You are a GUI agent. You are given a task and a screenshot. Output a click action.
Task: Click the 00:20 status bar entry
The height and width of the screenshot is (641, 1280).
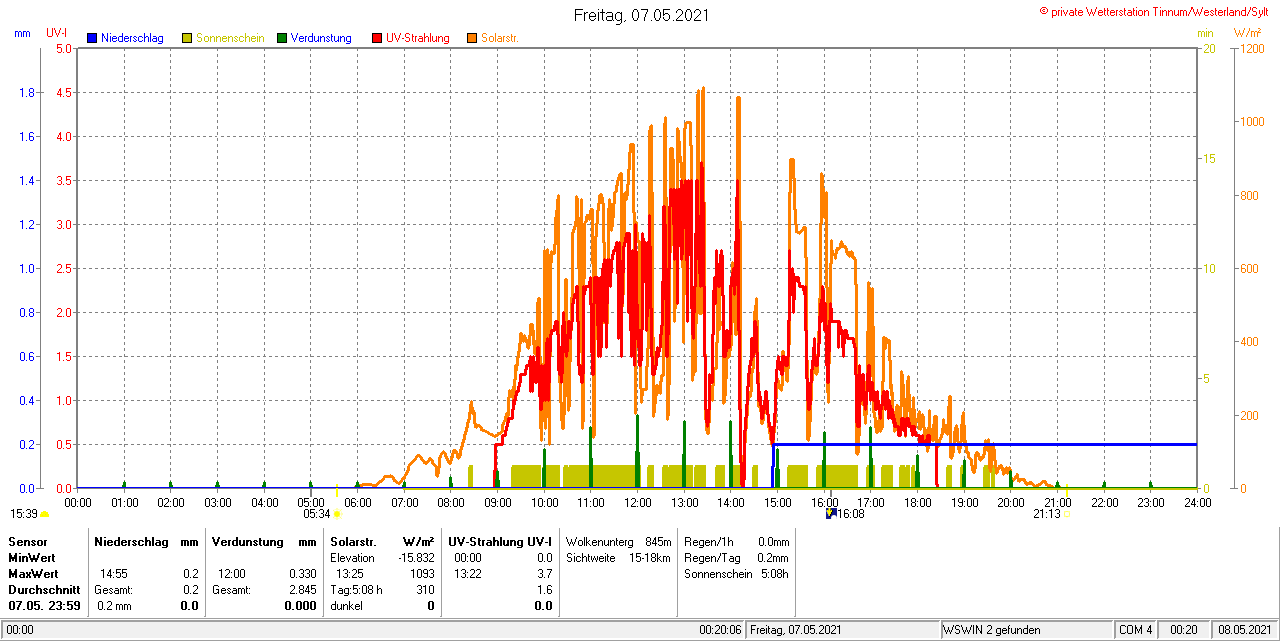[1184, 630]
